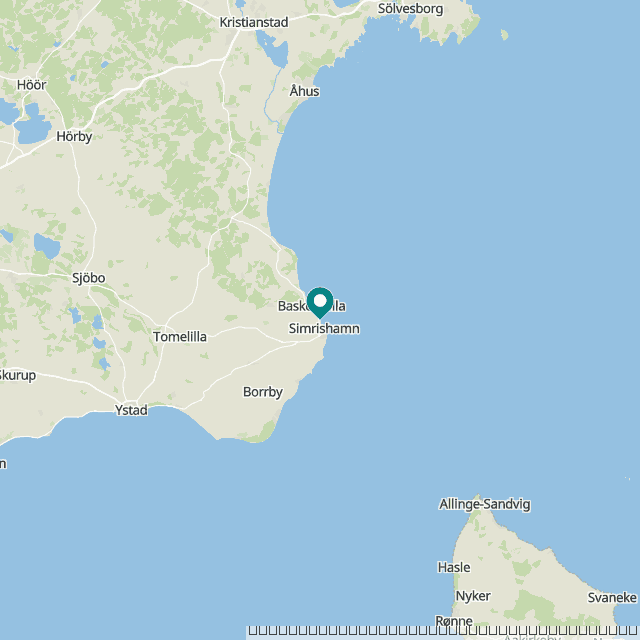Click the Kristianstad city label
This screenshot has height=640, width=640.
point(254,22)
